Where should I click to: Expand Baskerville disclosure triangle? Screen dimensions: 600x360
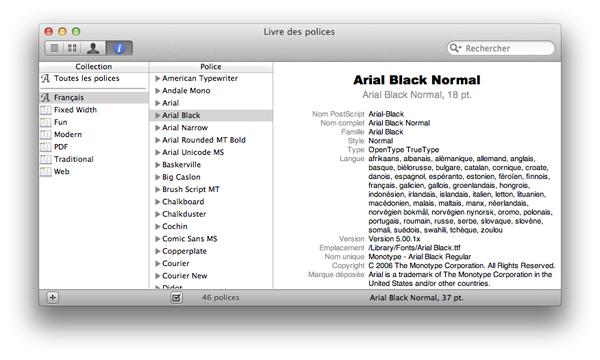(157, 165)
